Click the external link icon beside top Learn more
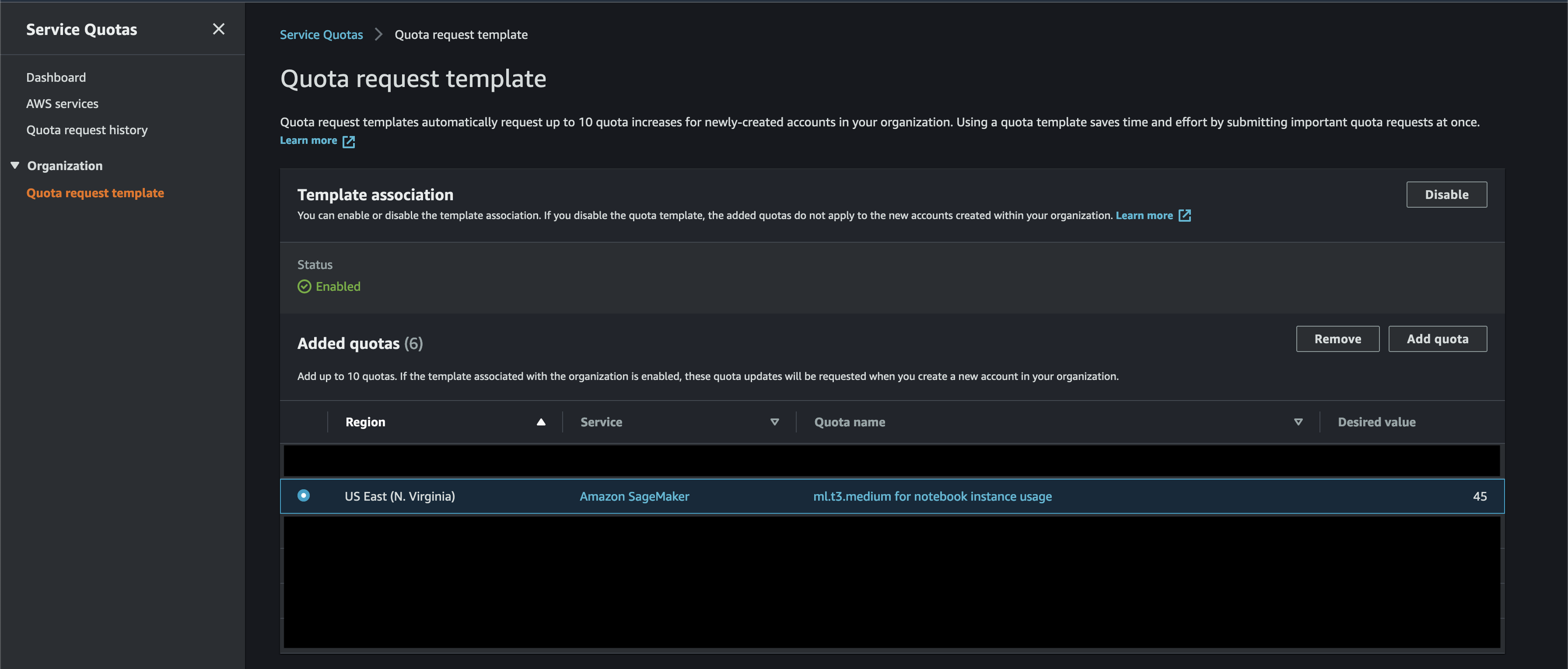 (349, 141)
